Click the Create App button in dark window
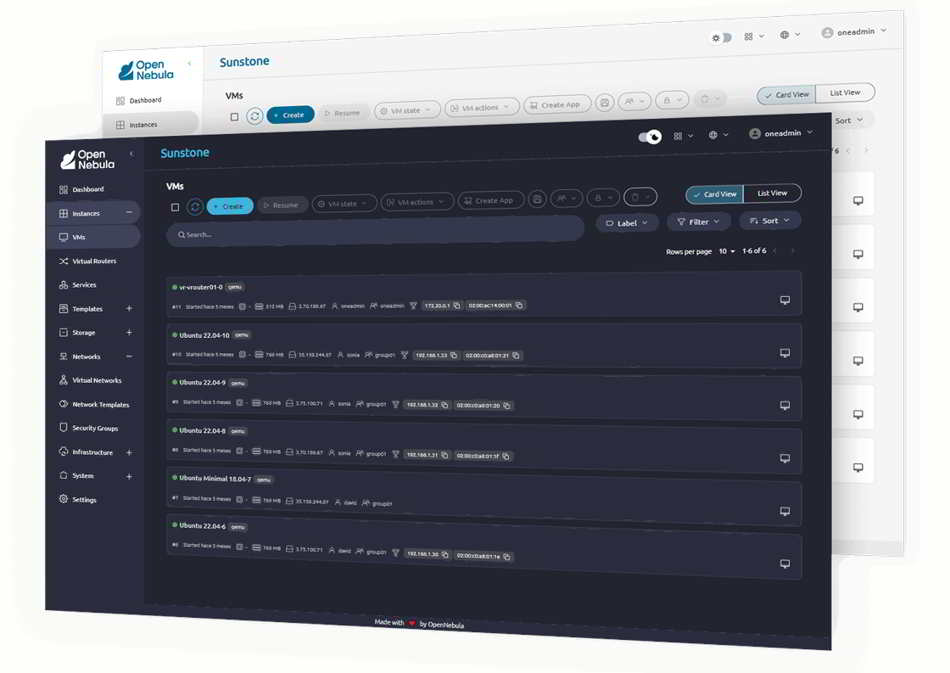 click(490, 201)
